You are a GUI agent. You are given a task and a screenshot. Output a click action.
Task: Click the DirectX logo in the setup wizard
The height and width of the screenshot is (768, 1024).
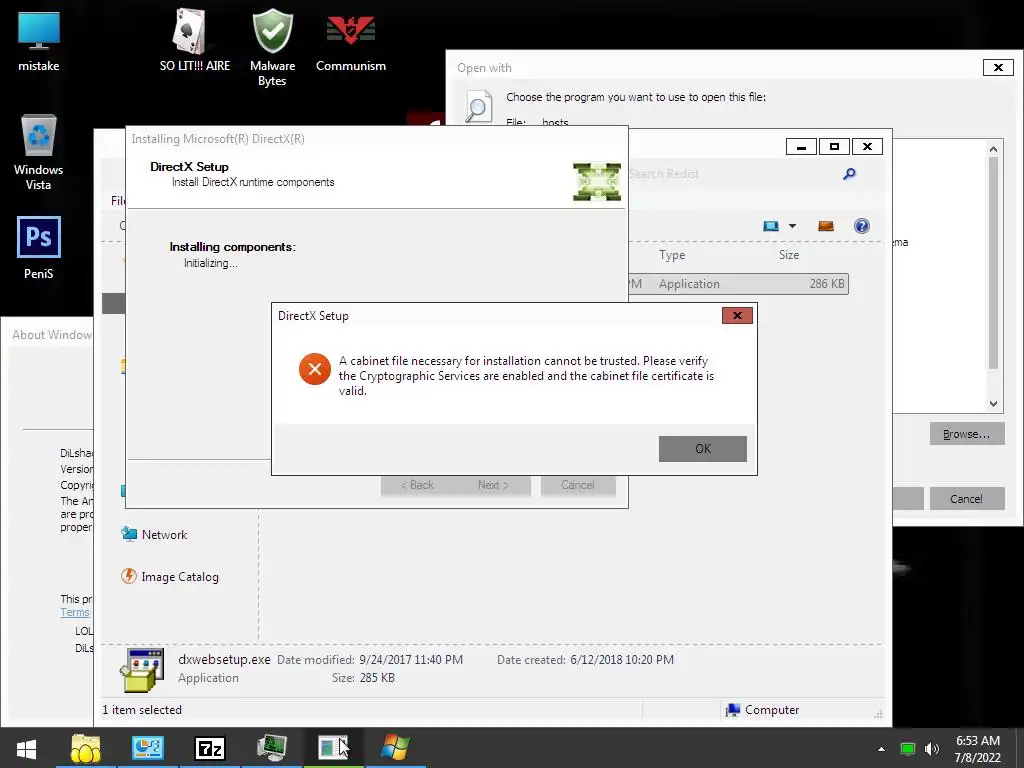tap(596, 182)
